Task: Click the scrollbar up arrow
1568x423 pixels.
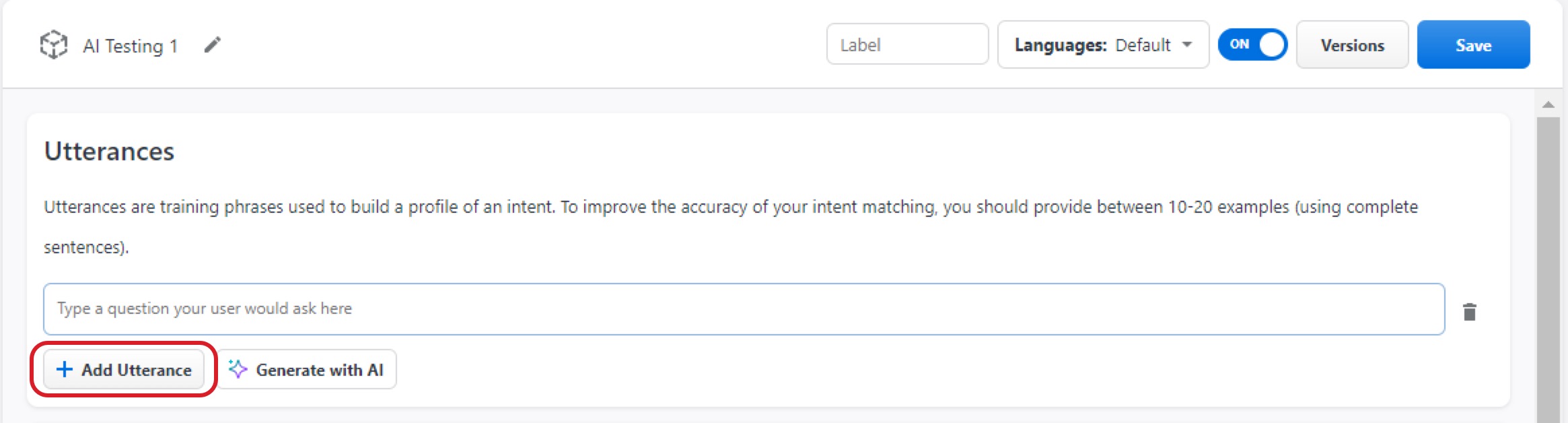Action: click(1548, 104)
